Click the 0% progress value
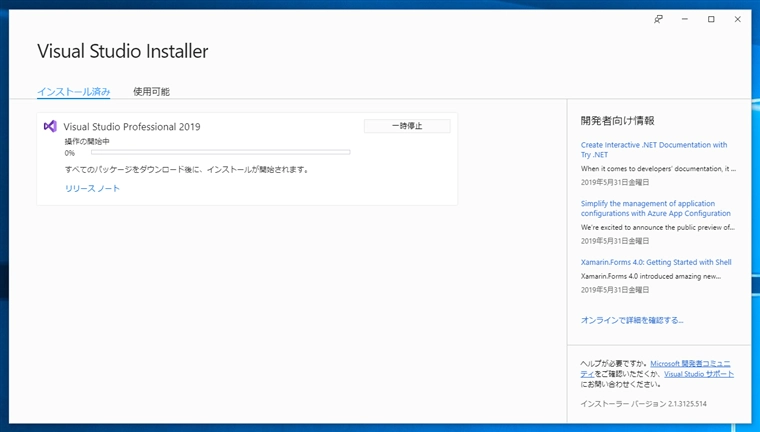Image resolution: width=760 pixels, height=432 pixels. tap(70, 153)
